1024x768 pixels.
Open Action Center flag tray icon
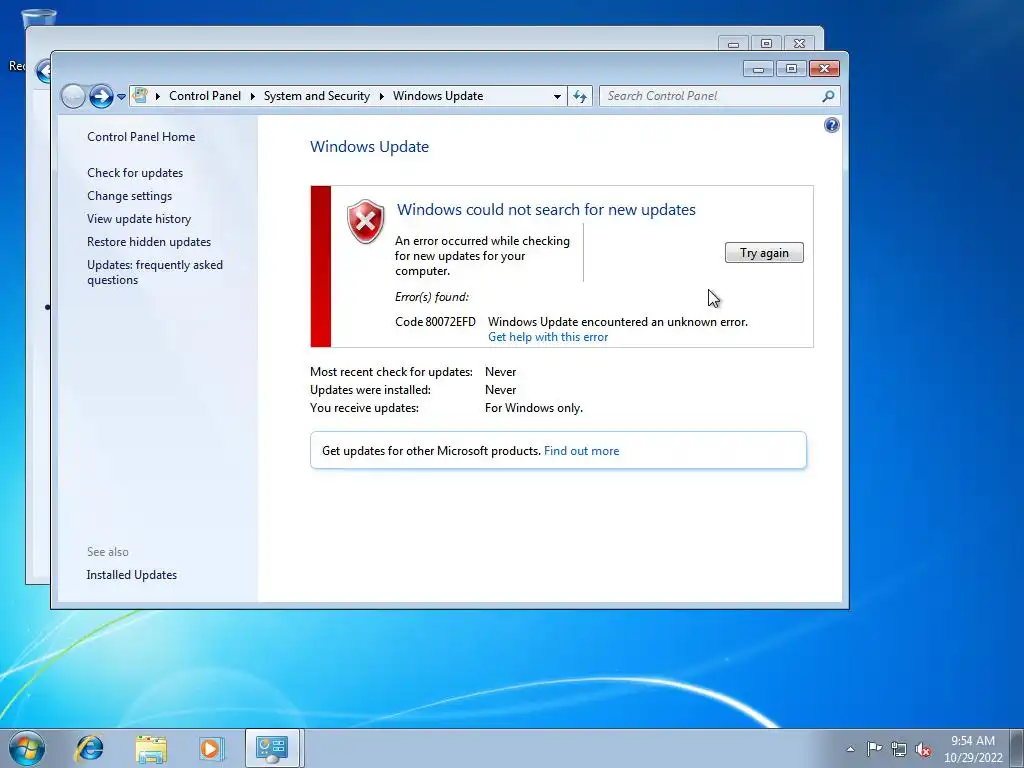pyautogui.click(x=874, y=749)
